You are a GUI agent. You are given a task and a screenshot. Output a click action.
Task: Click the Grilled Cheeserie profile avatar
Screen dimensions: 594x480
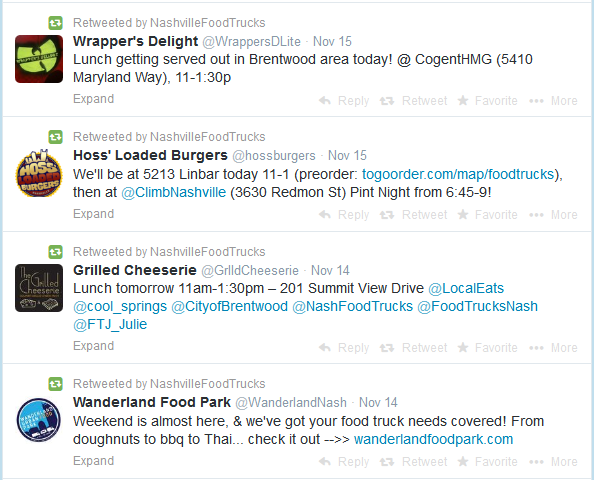click(39, 288)
